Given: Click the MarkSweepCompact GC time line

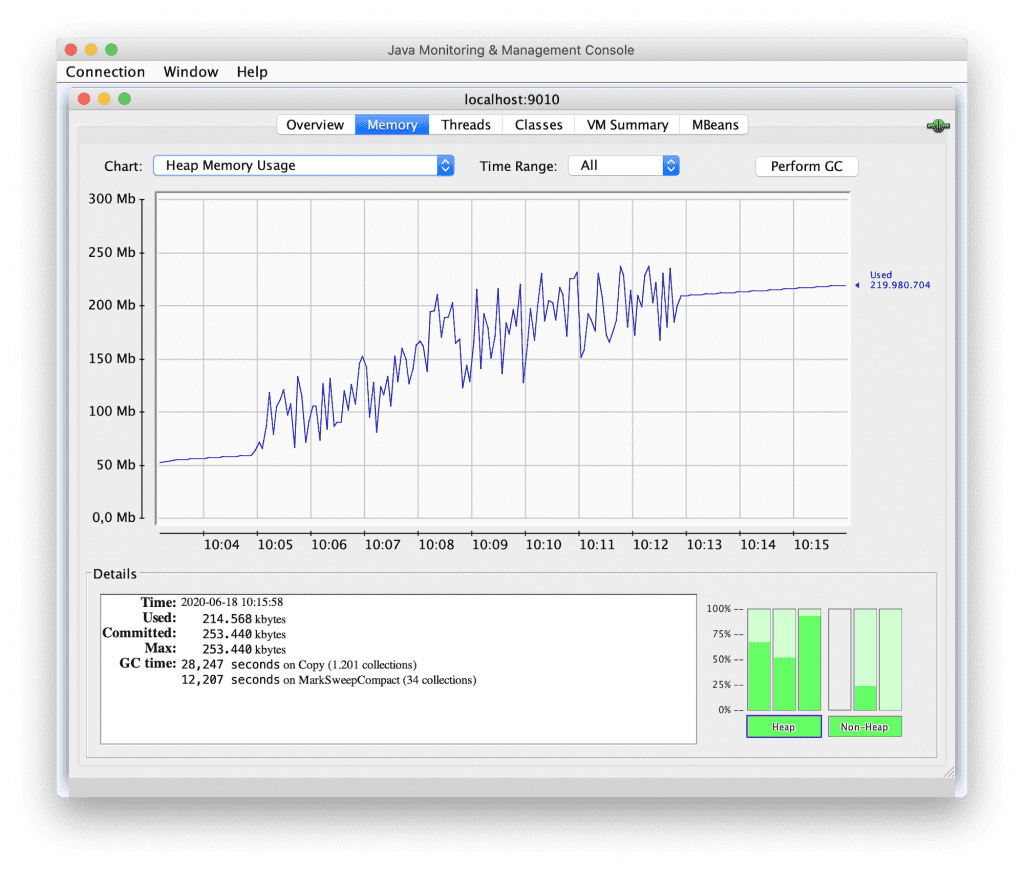Looking at the screenshot, I should (328, 680).
